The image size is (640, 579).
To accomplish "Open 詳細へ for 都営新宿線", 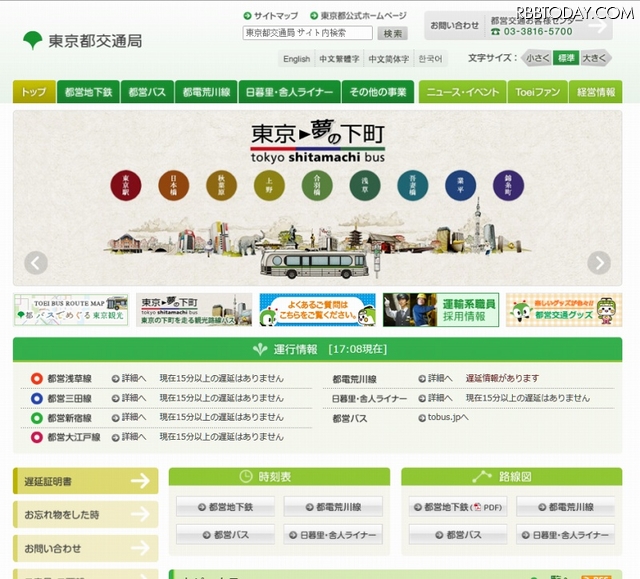I will (x=129, y=417).
